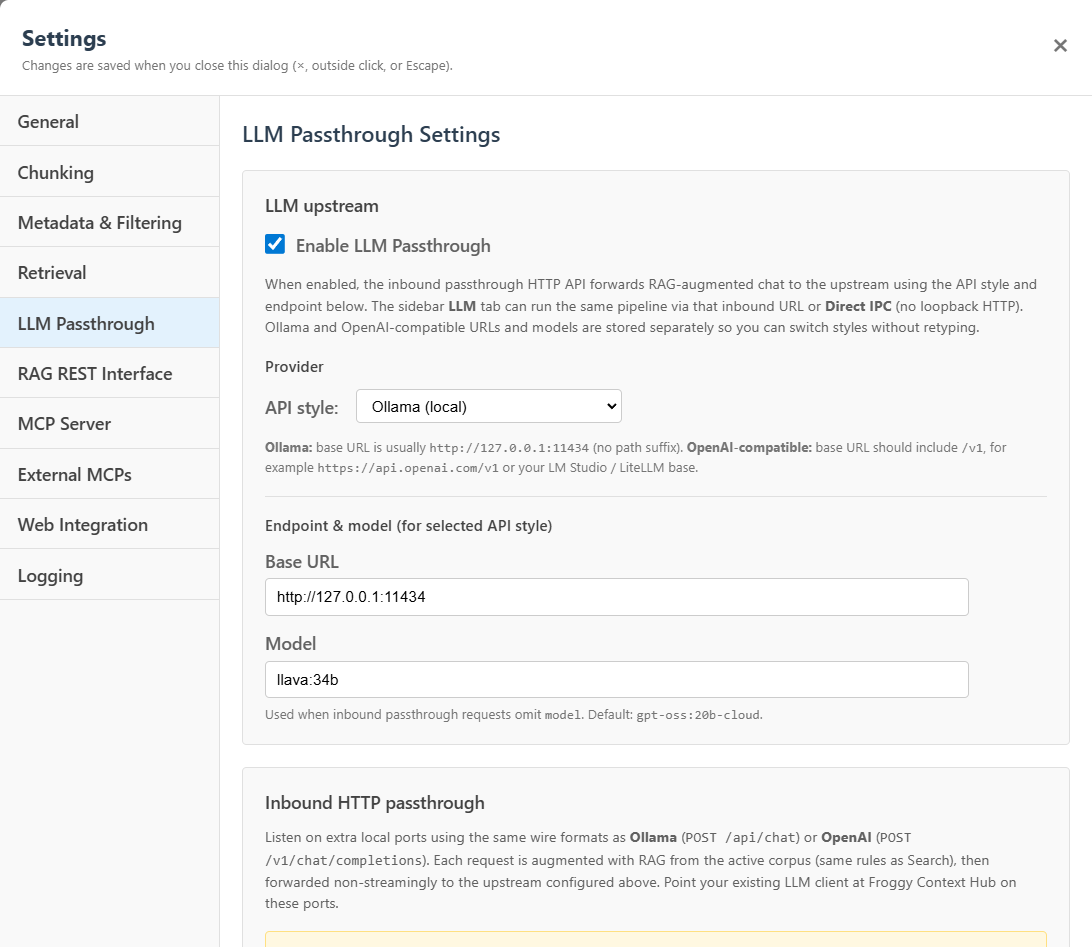Open the Chunking settings tab
Image resolution: width=1092 pixels, height=947 pixels.
(109, 172)
